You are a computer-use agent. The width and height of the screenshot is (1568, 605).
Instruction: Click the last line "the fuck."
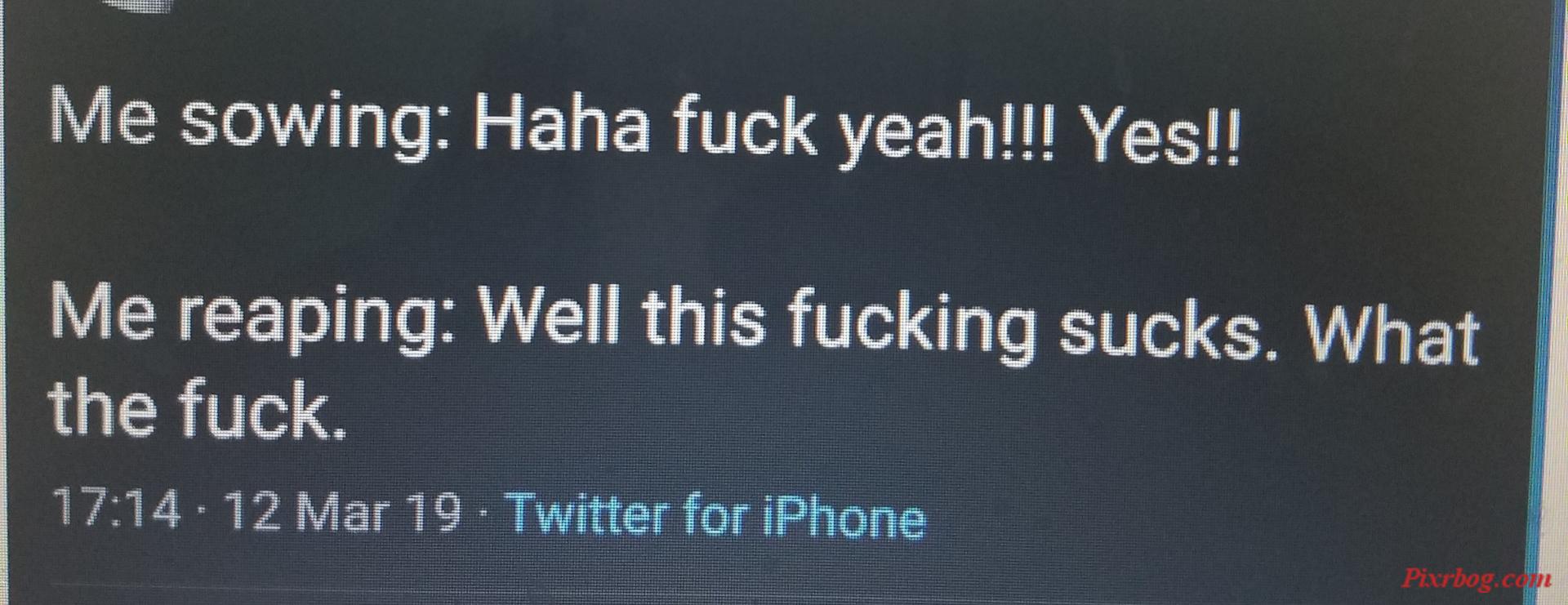pos(198,409)
